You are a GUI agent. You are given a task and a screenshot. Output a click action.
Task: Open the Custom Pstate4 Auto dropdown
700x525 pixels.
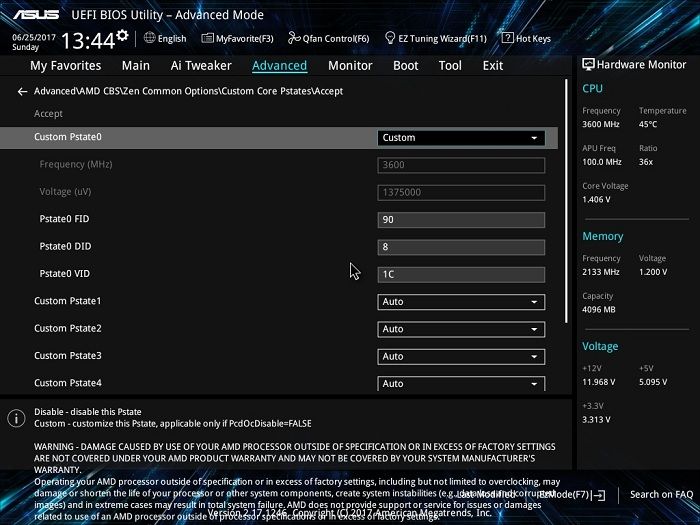coord(461,383)
